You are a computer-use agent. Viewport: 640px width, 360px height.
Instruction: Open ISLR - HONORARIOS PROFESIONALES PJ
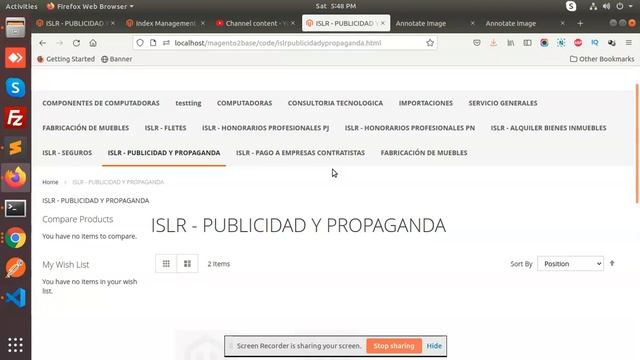point(265,128)
